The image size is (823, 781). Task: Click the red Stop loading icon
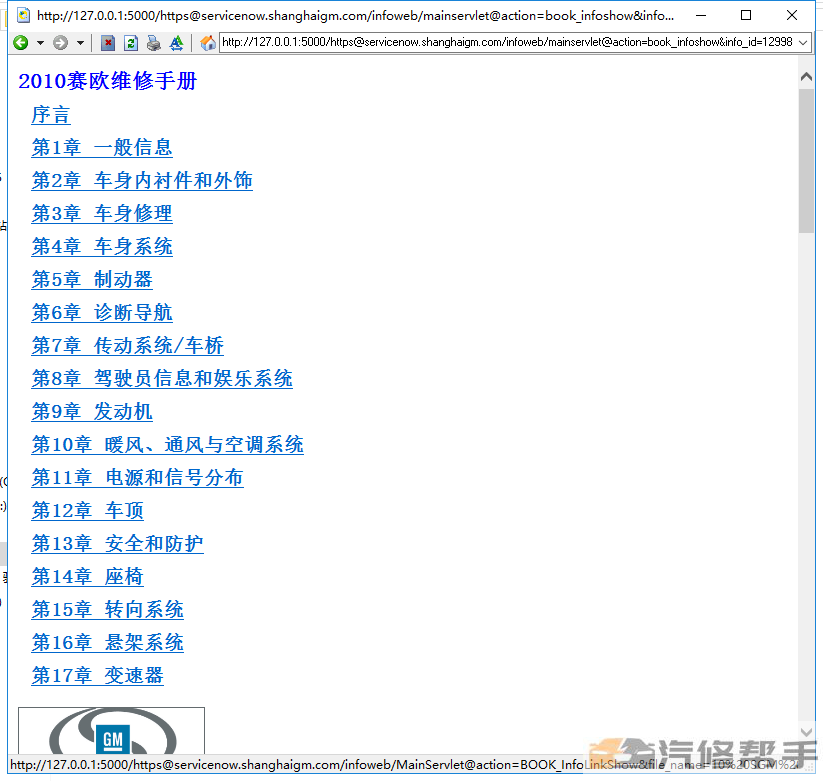pyautogui.click(x=108, y=43)
